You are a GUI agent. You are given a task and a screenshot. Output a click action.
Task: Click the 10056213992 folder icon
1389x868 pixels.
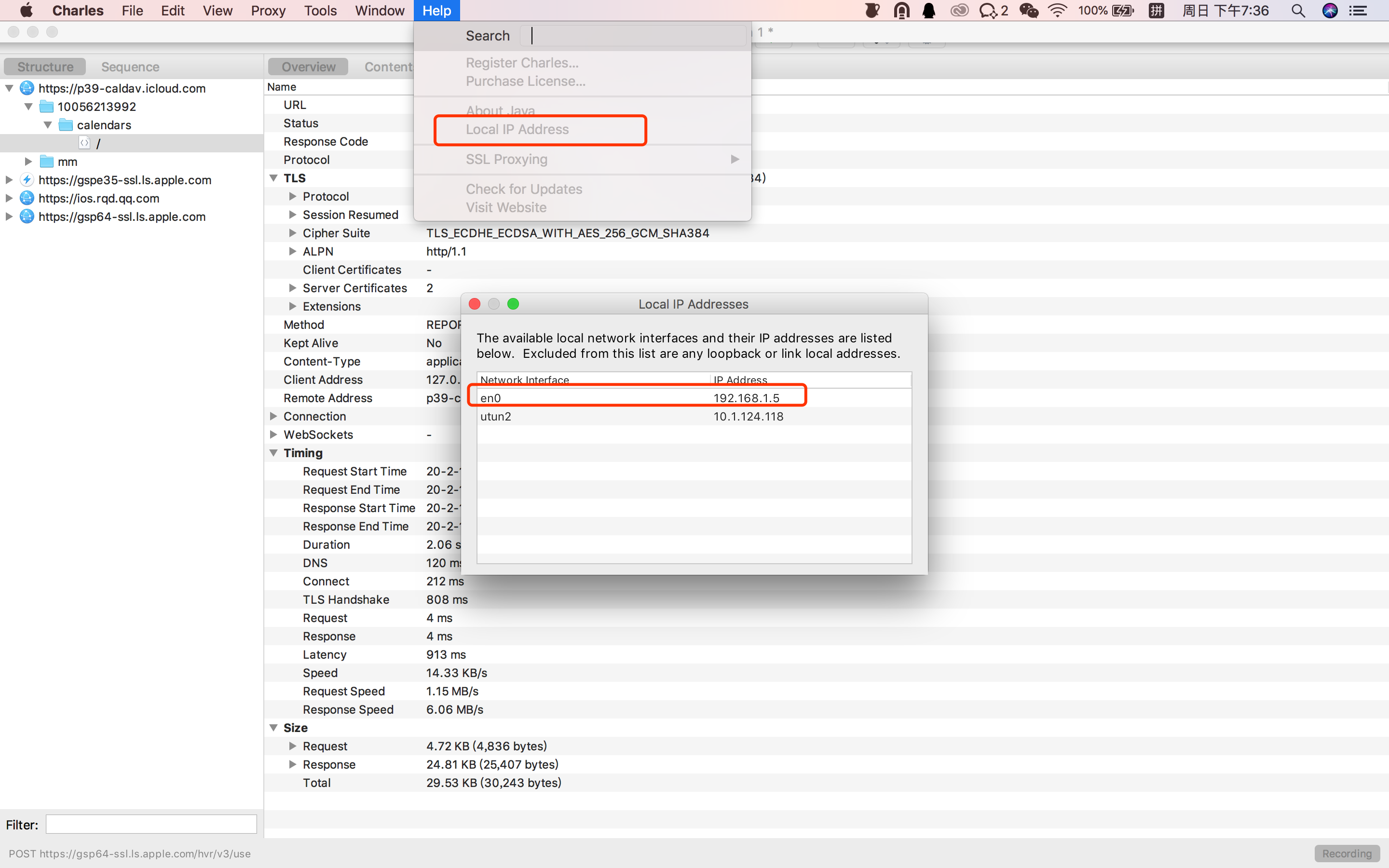[x=46, y=107]
